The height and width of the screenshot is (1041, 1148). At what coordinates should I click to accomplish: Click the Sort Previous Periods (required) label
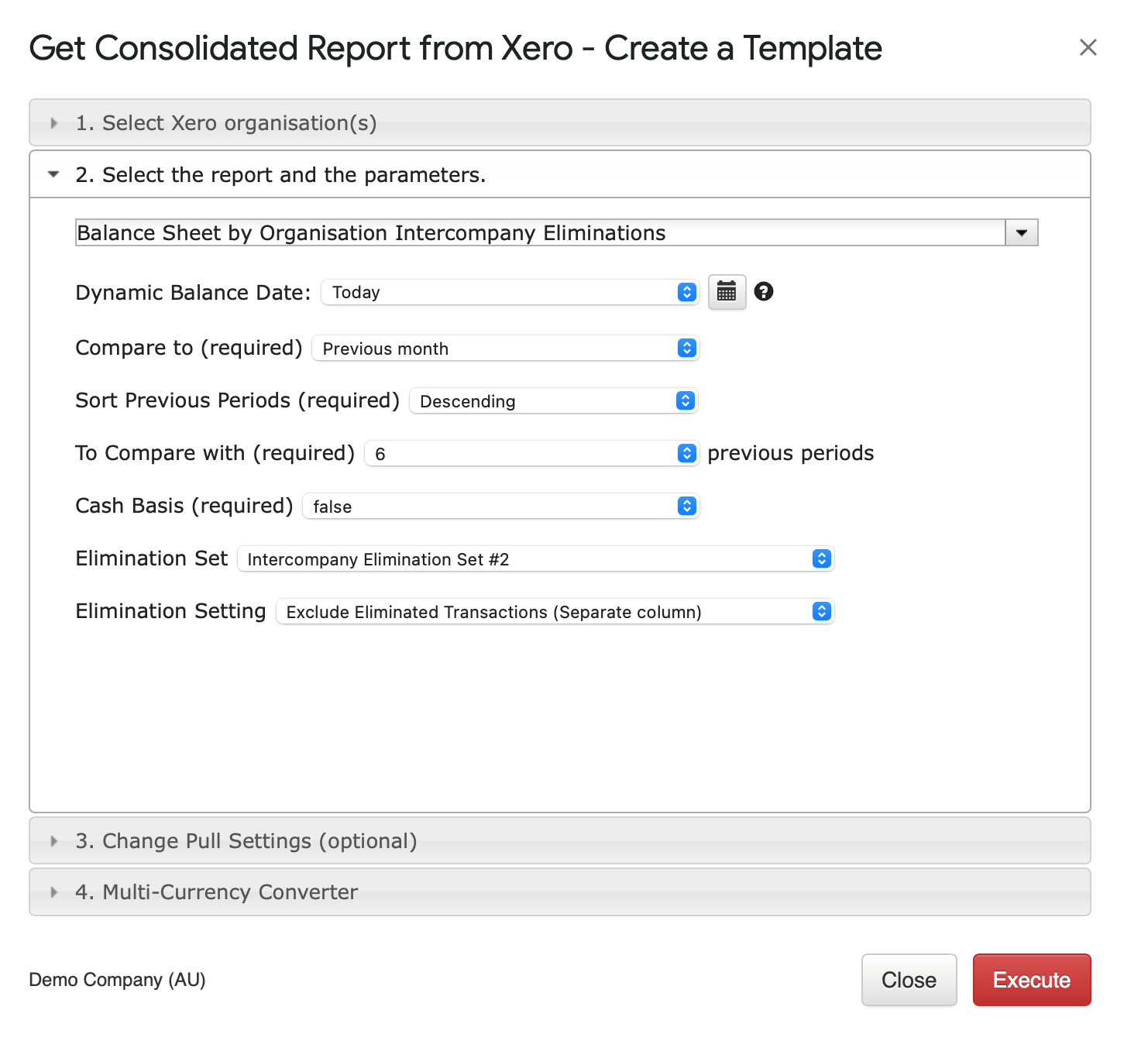(238, 400)
